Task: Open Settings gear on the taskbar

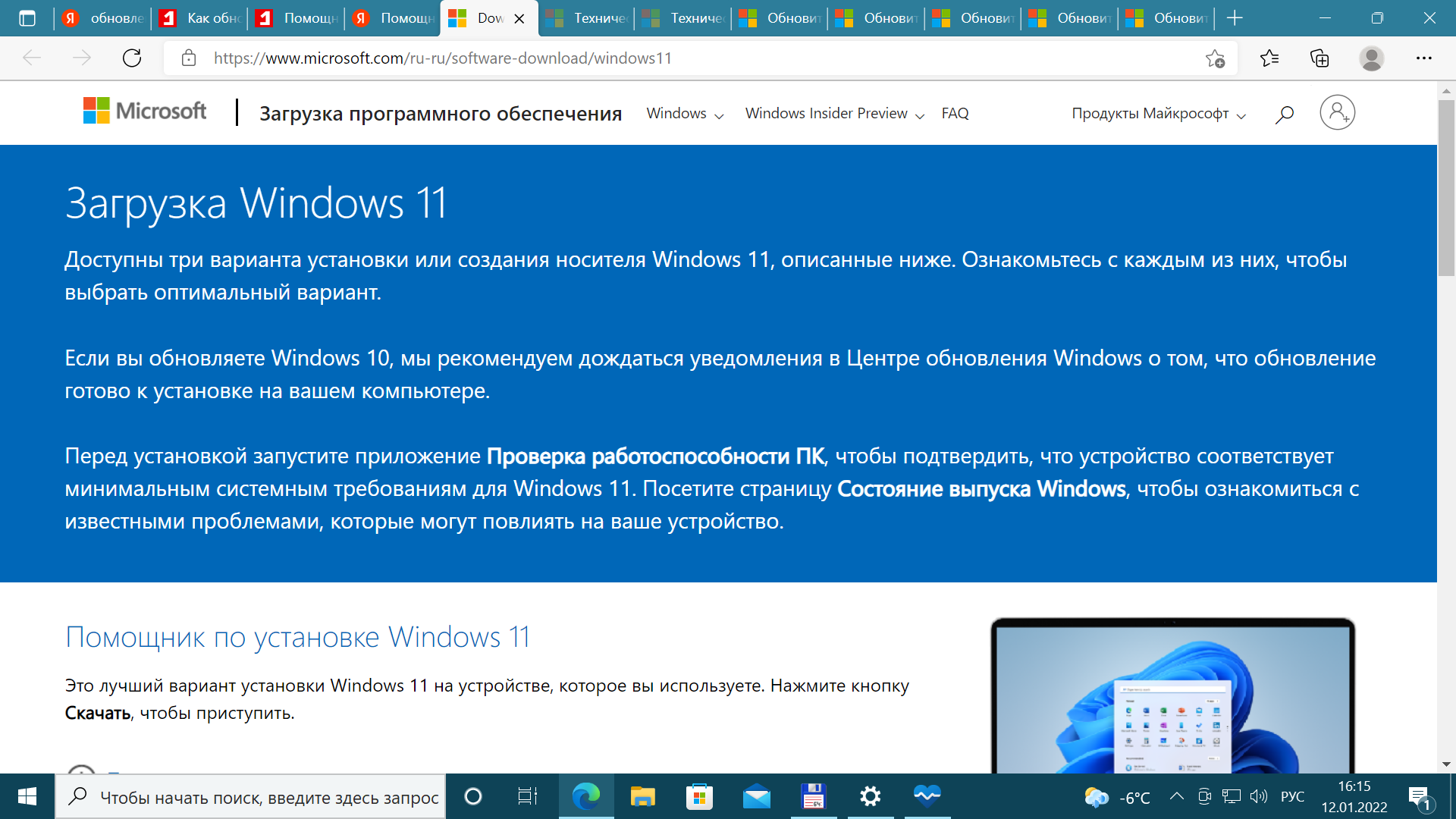Action: [x=870, y=796]
